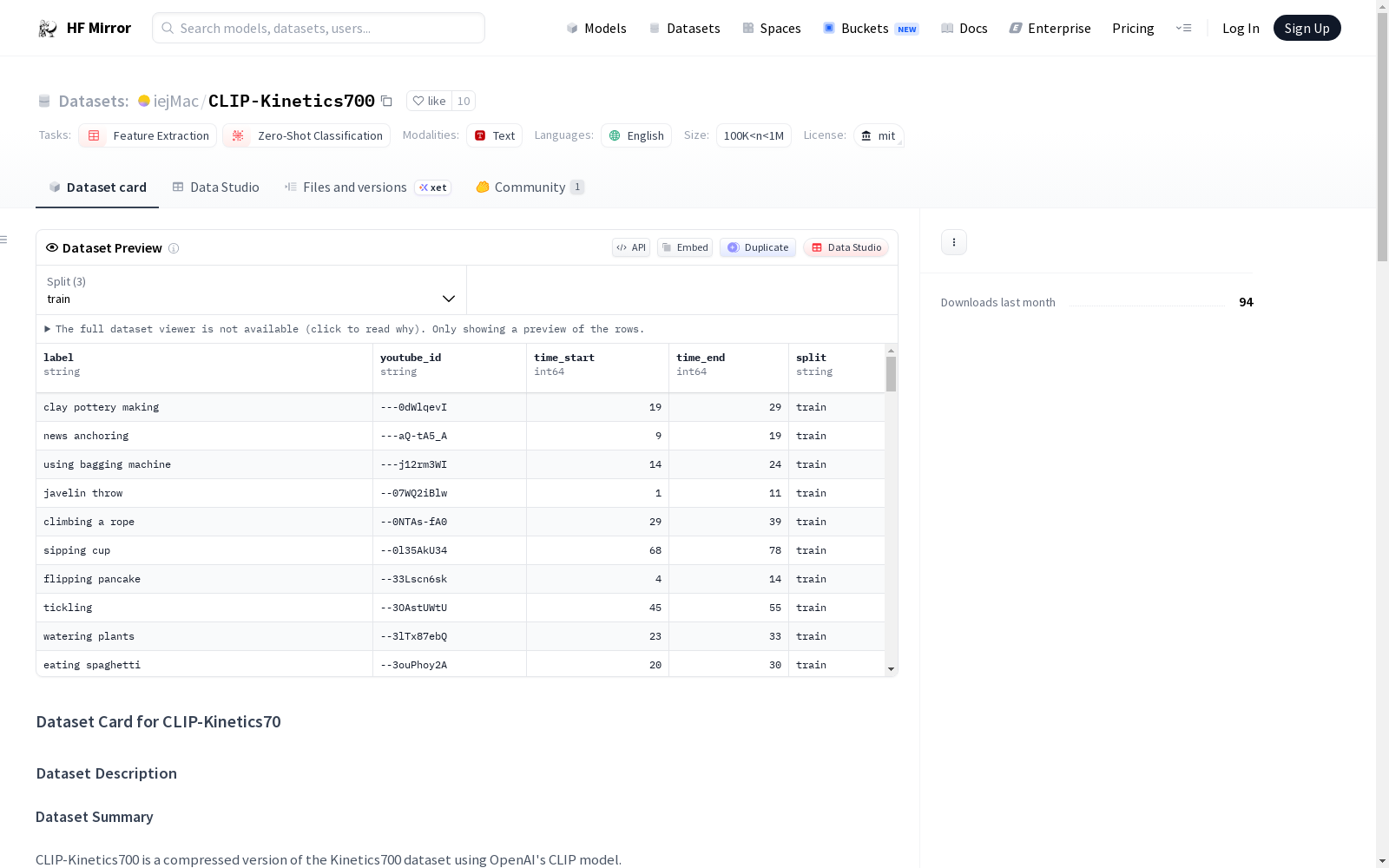The width and height of the screenshot is (1389, 868).
Task: Select the 'flipping pancake' label cell
Action: (204, 579)
